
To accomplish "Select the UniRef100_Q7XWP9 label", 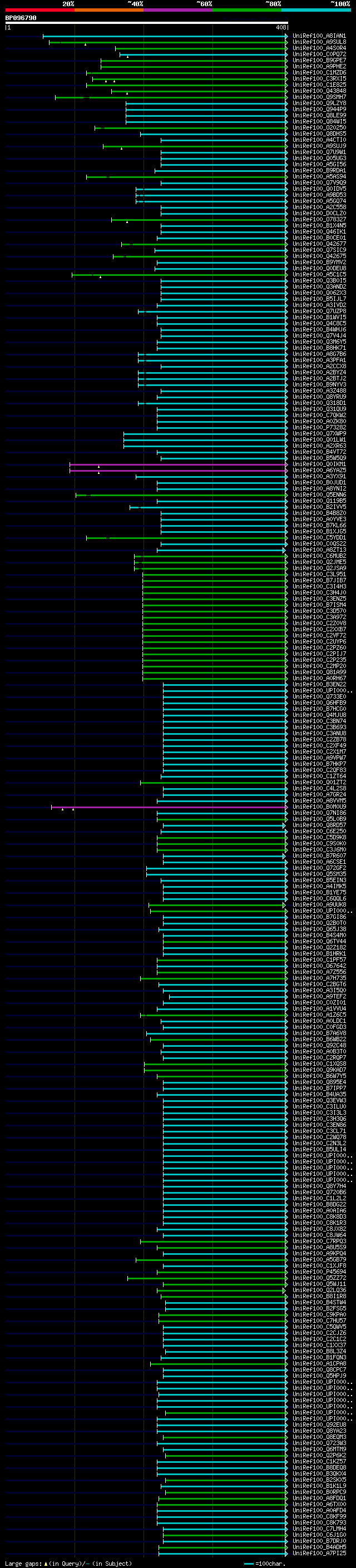I will coord(319,433).
